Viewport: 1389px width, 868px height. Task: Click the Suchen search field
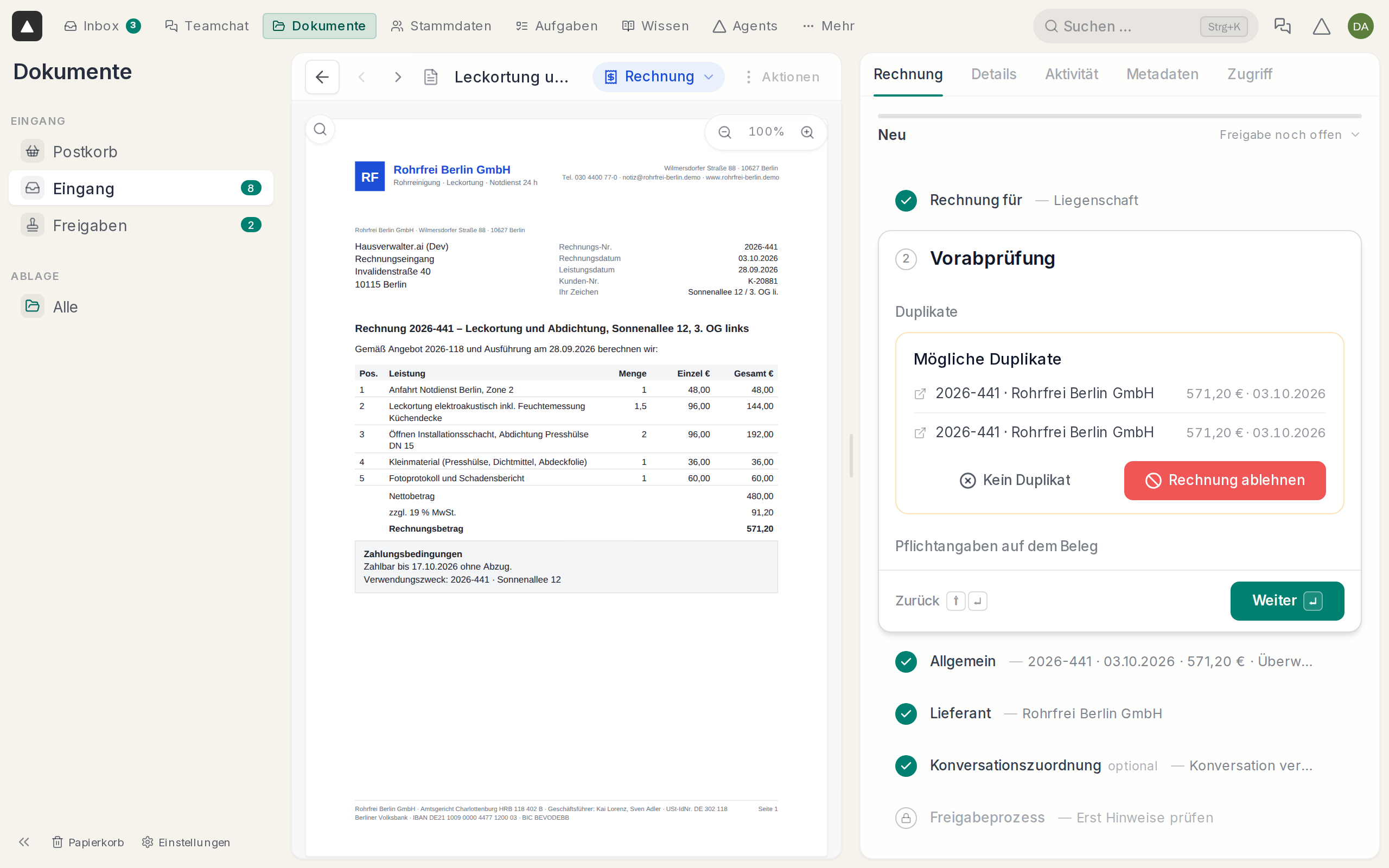coord(1145,26)
